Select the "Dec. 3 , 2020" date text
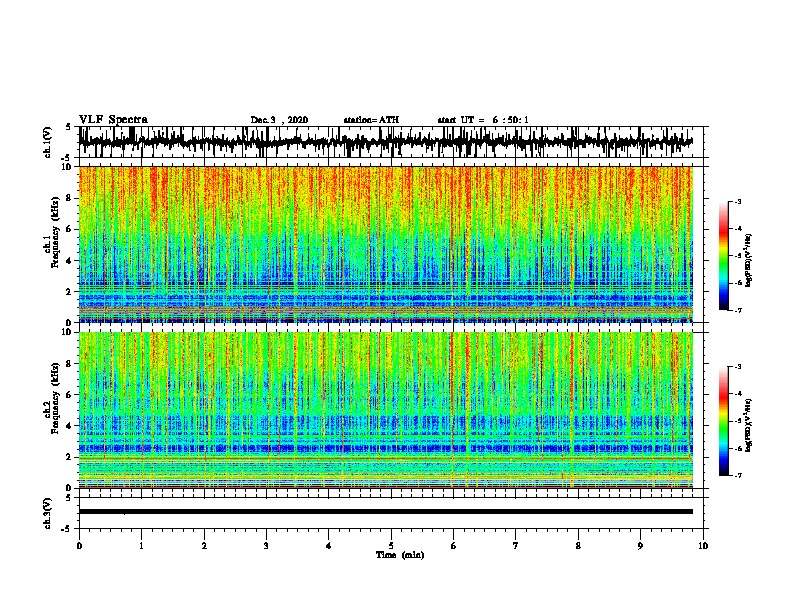Image resolution: width=792 pixels, height=612 pixels. click(279, 120)
